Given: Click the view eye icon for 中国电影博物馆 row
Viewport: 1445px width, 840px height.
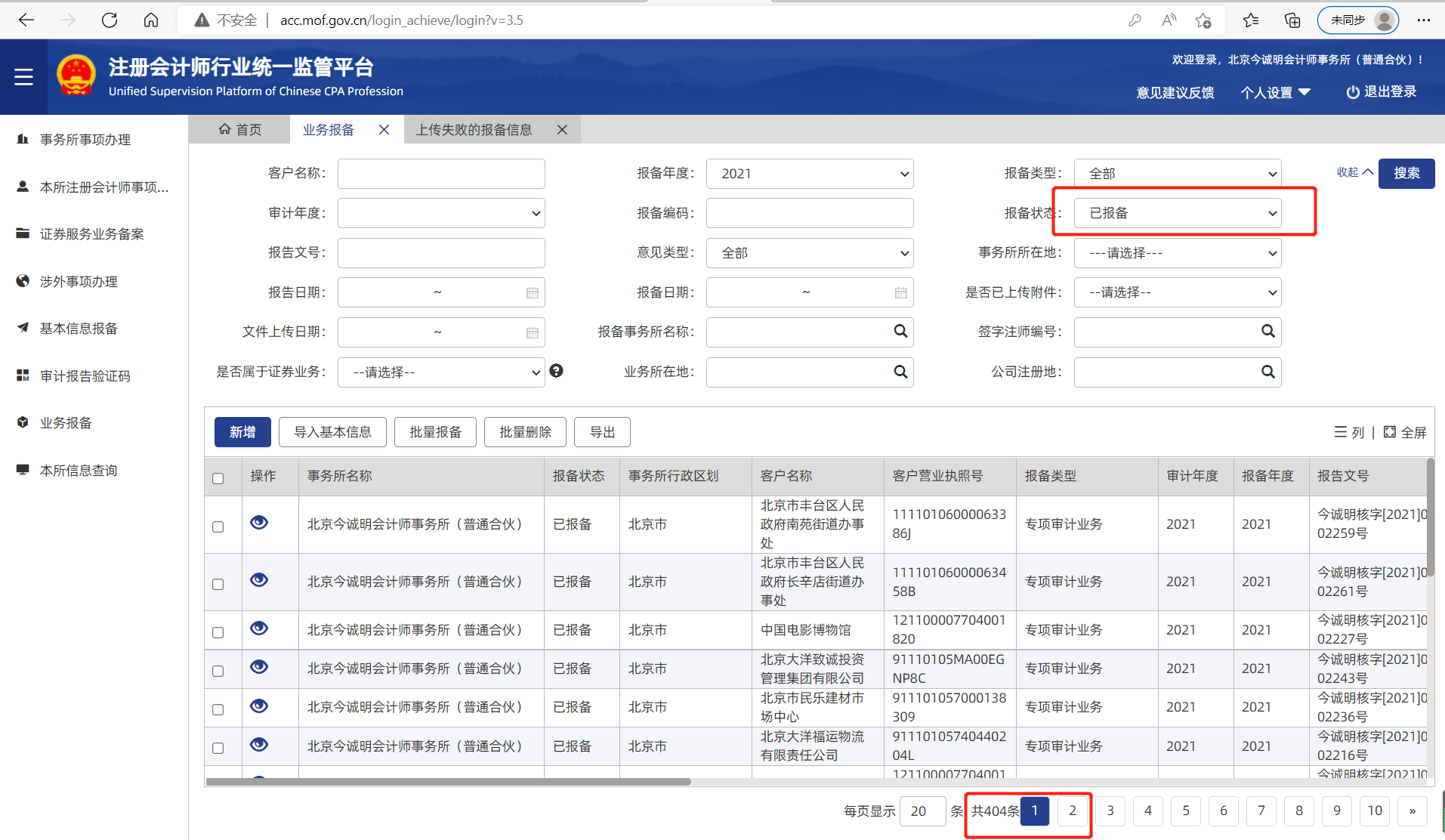Looking at the screenshot, I should (259, 628).
